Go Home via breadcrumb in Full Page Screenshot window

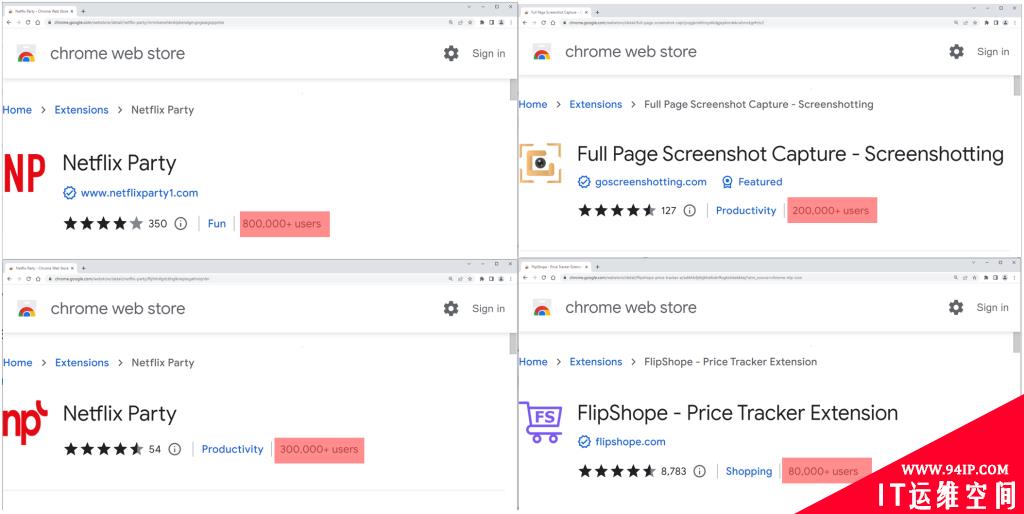pos(533,104)
